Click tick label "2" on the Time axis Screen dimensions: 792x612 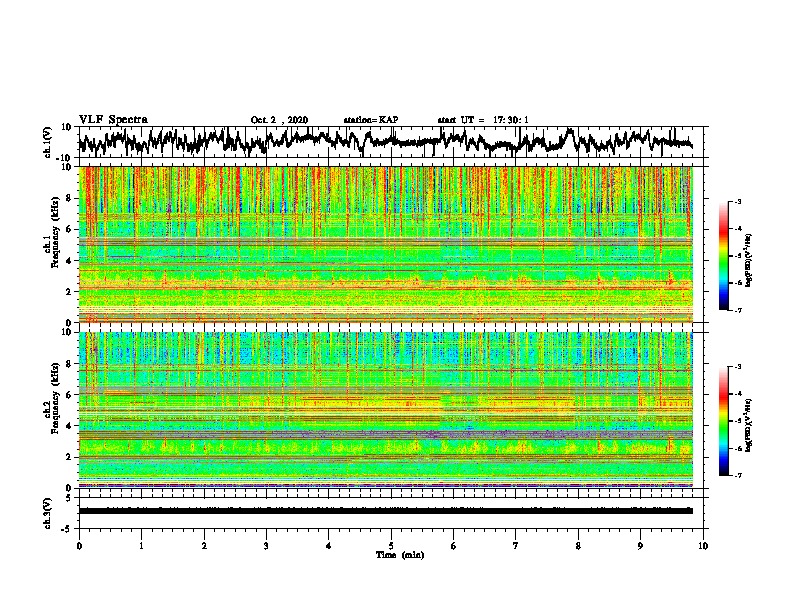pyautogui.click(x=204, y=546)
